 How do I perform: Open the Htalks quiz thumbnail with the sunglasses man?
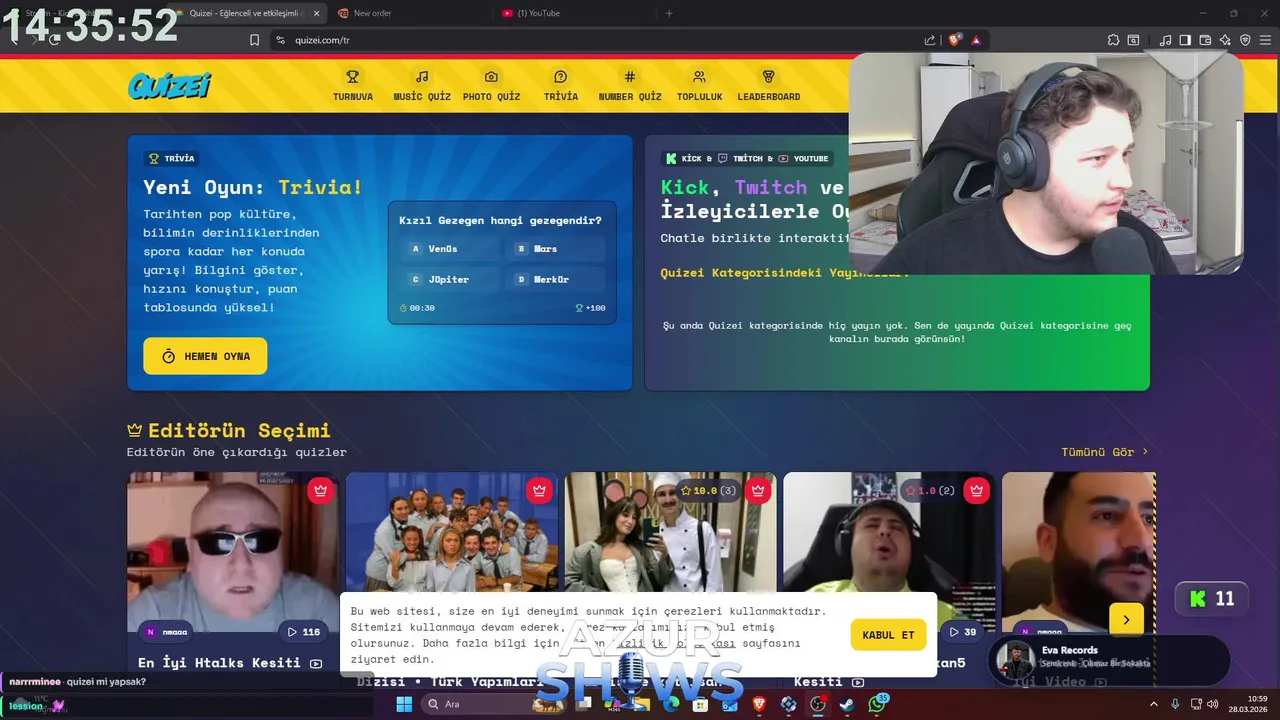pyautogui.click(x=233, y=550)
